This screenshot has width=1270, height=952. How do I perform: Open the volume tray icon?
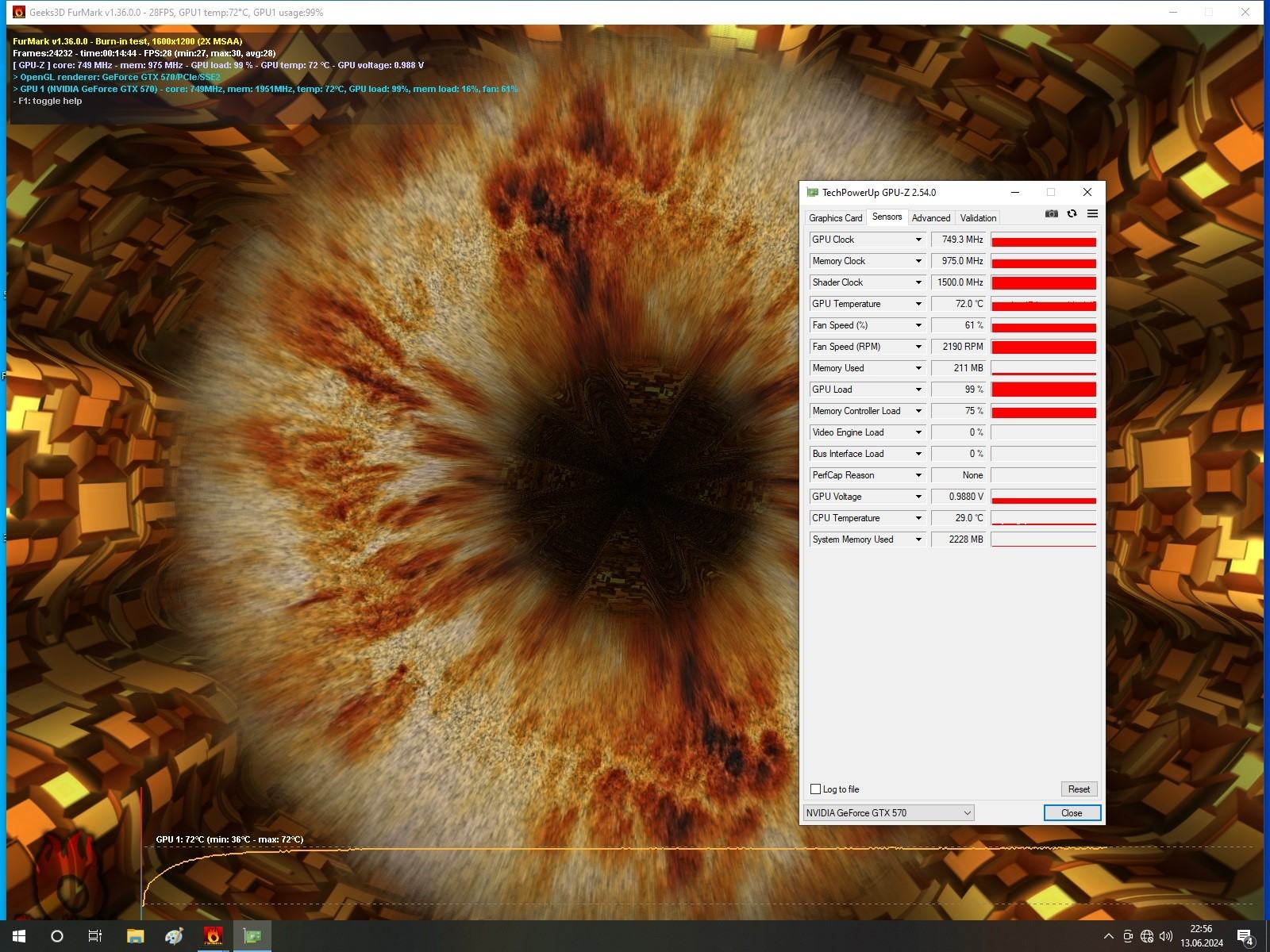[1166, 936]
